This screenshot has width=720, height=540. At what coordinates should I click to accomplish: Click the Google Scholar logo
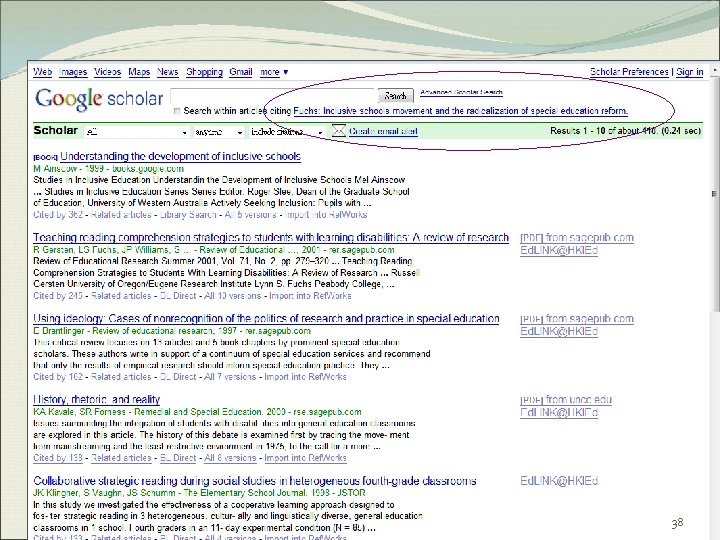tap(99, 99)
